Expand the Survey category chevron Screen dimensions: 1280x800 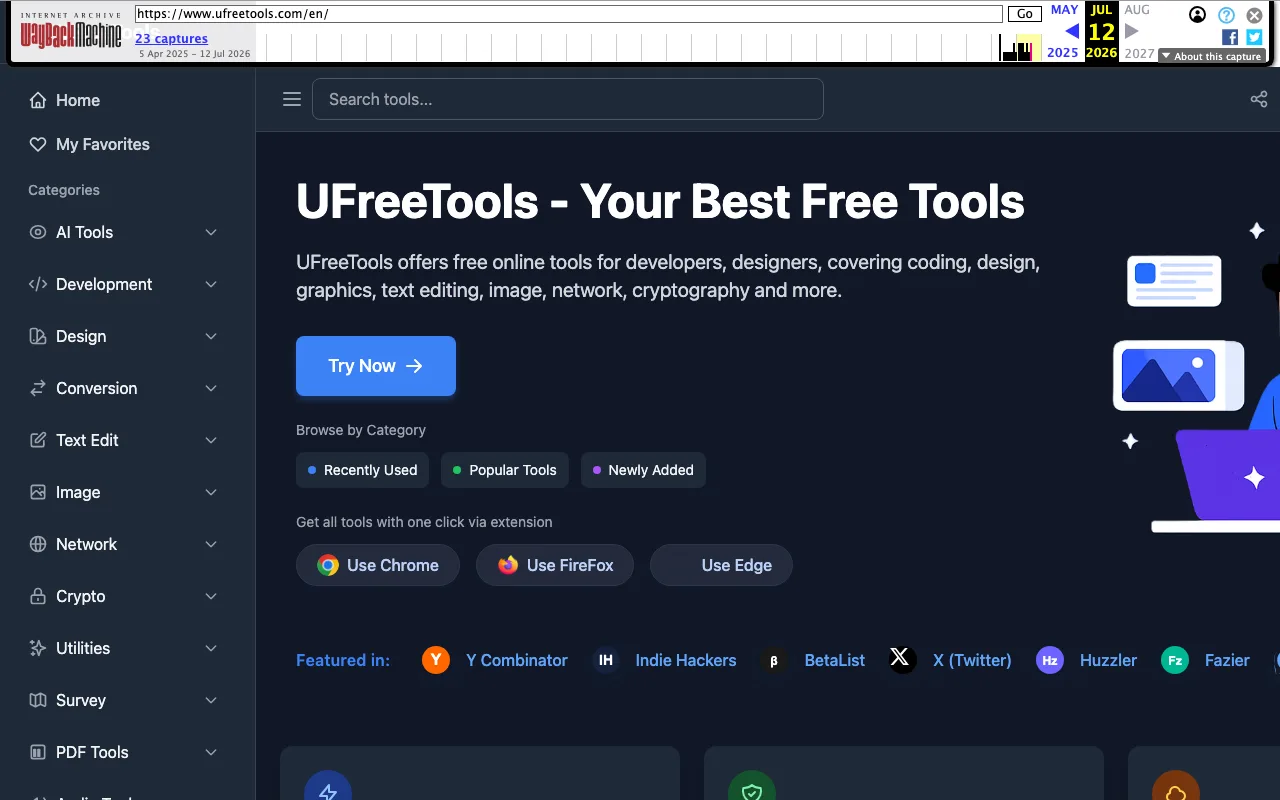tap(211, 700)
